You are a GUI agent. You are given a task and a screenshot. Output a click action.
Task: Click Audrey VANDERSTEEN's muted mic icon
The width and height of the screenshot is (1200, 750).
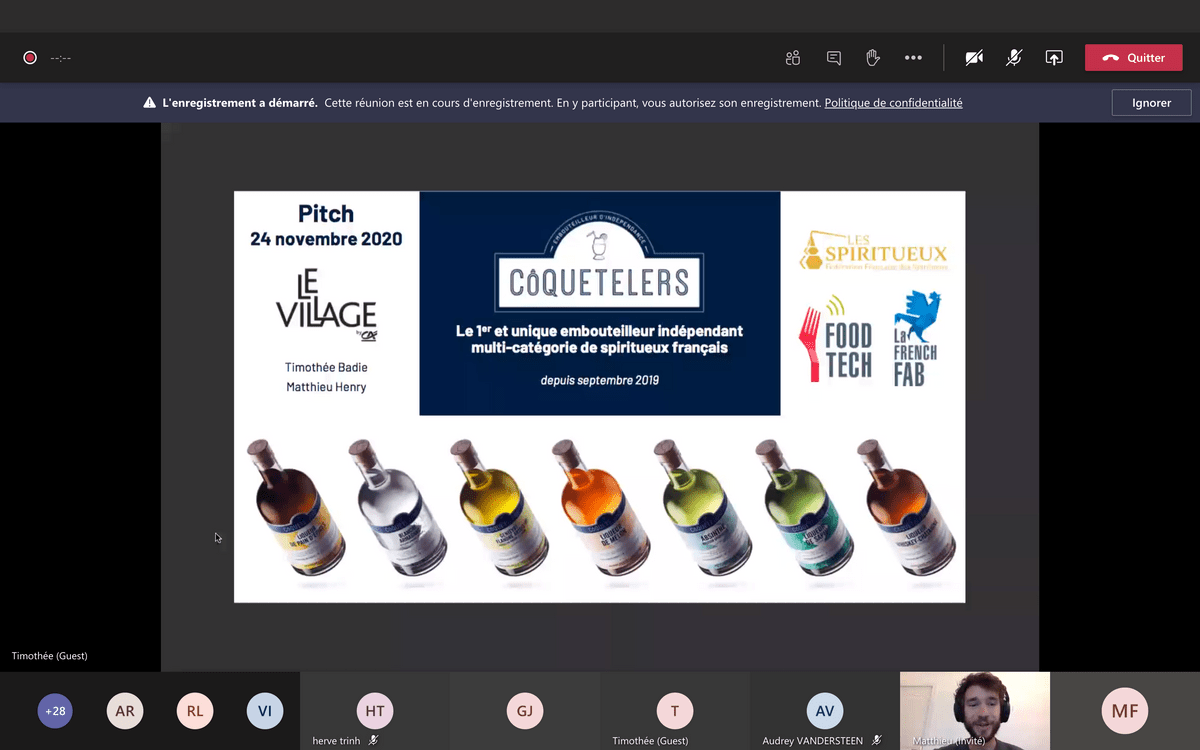[x=876, y=741]
